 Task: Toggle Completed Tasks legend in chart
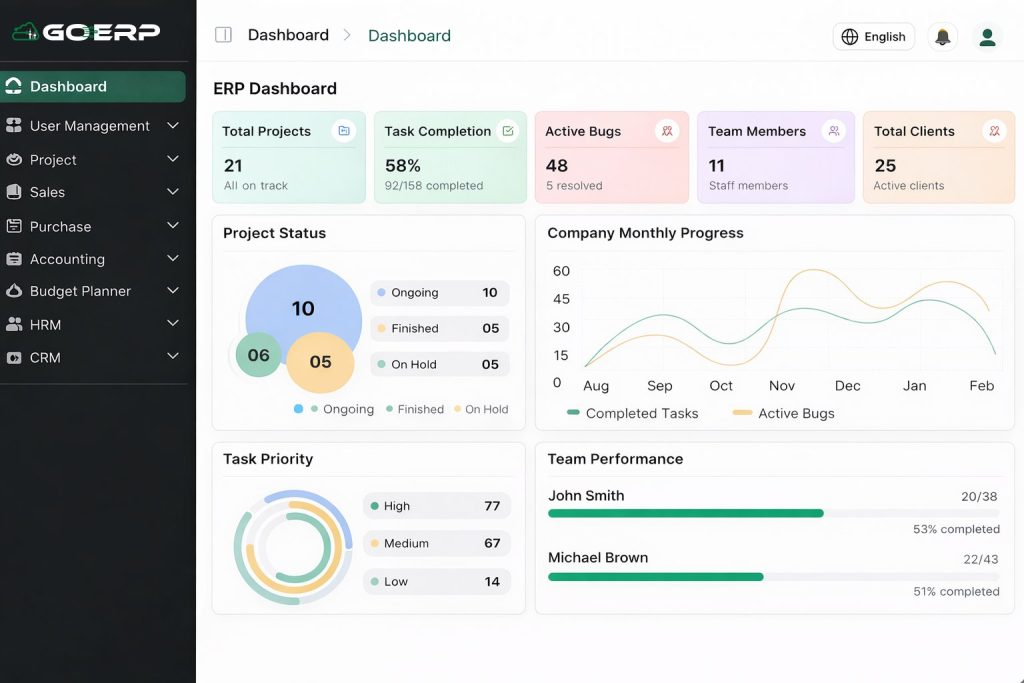pos(632,413)
